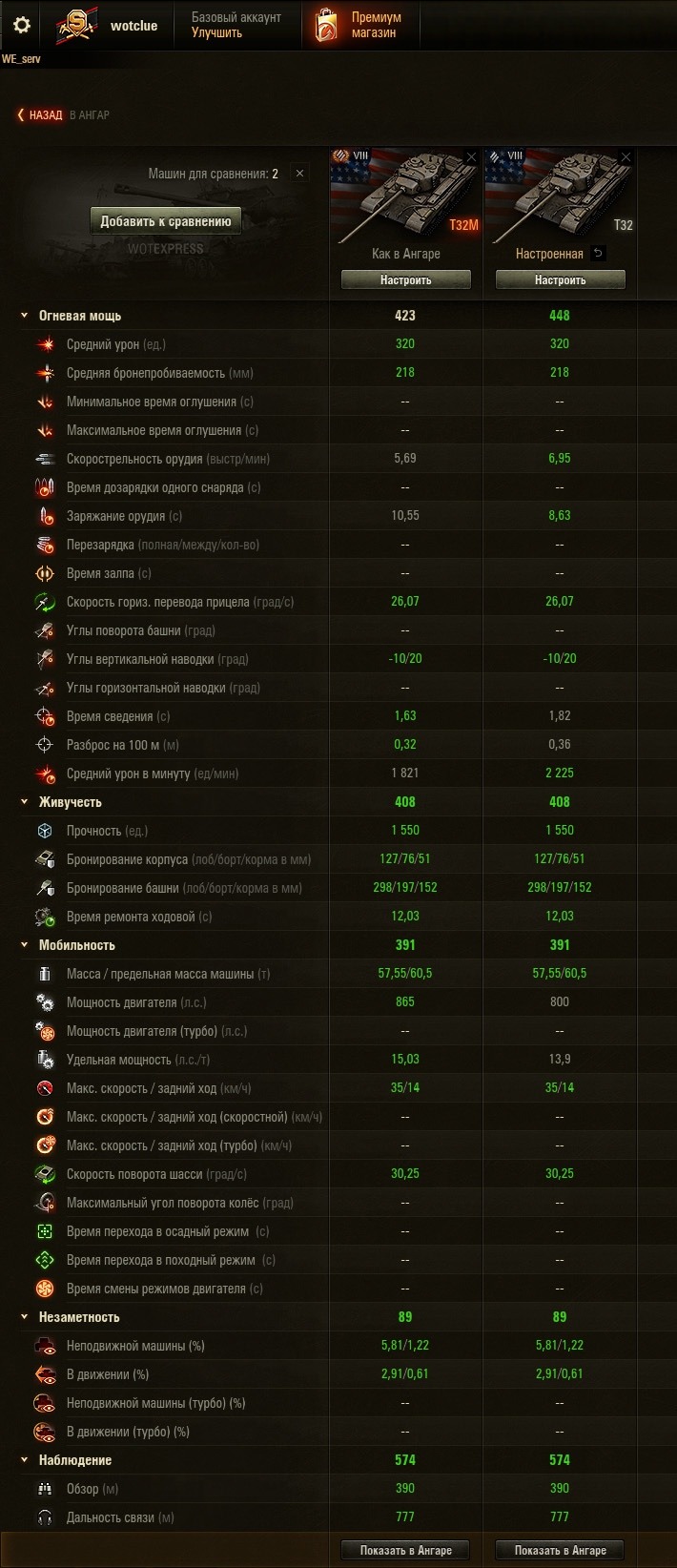Open the Премиум магазин tab
Viewport: 677px width, 1568px height.
(360, 26)
